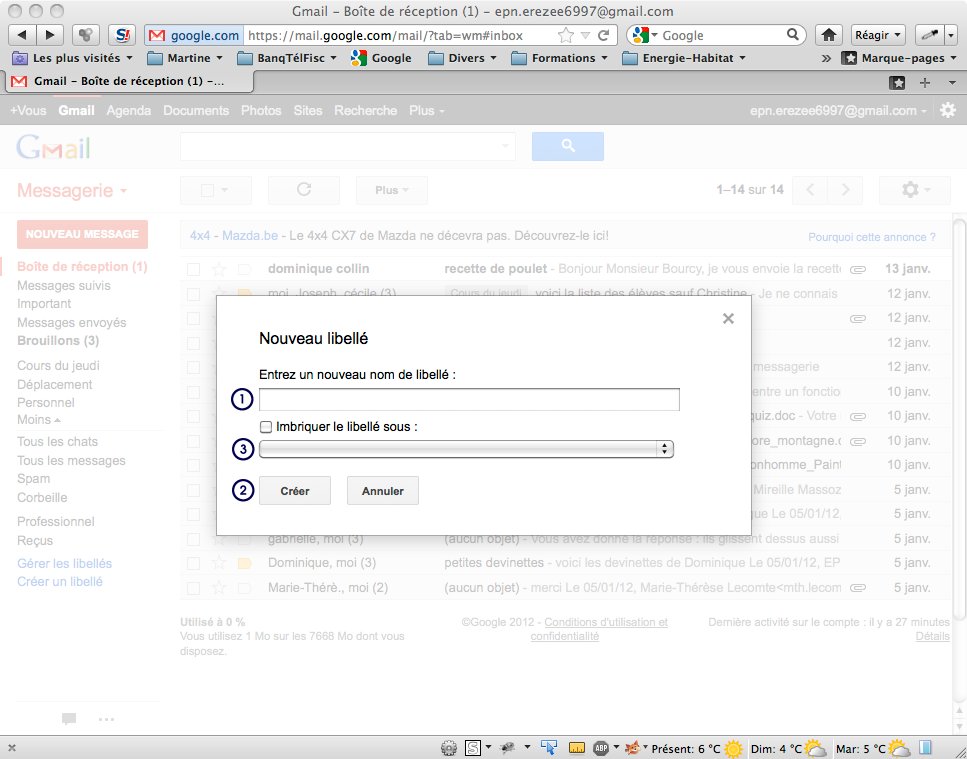Click the Gmail search input field

(348, 146)
